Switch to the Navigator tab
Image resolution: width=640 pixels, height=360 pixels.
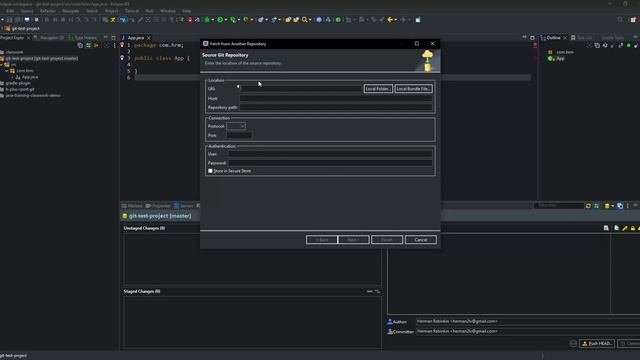click(49, 38)
